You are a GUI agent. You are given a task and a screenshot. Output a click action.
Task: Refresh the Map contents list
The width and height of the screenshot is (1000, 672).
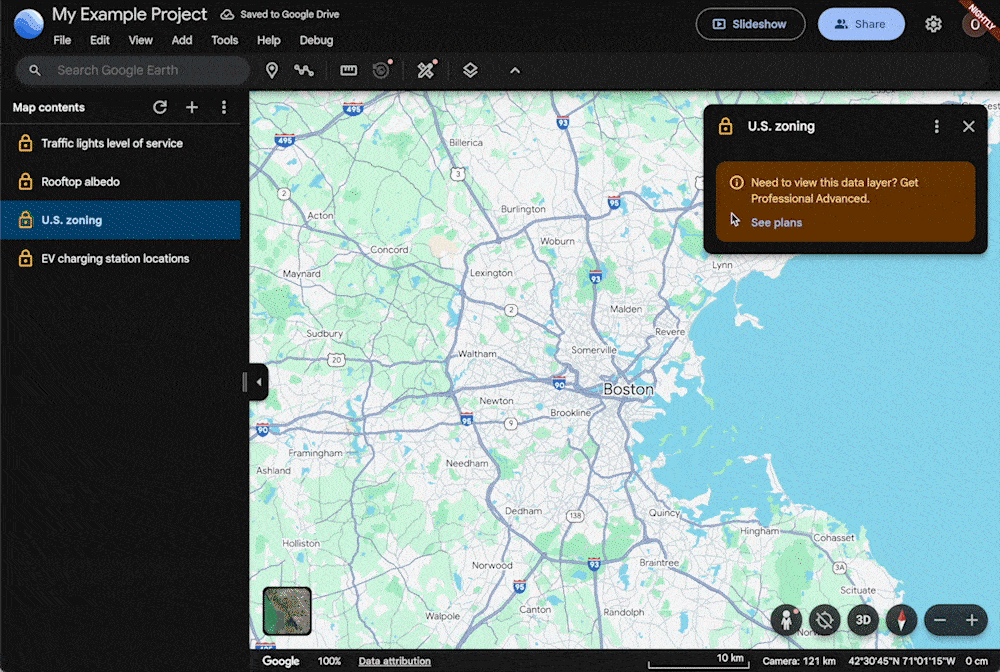pos(160,107)
